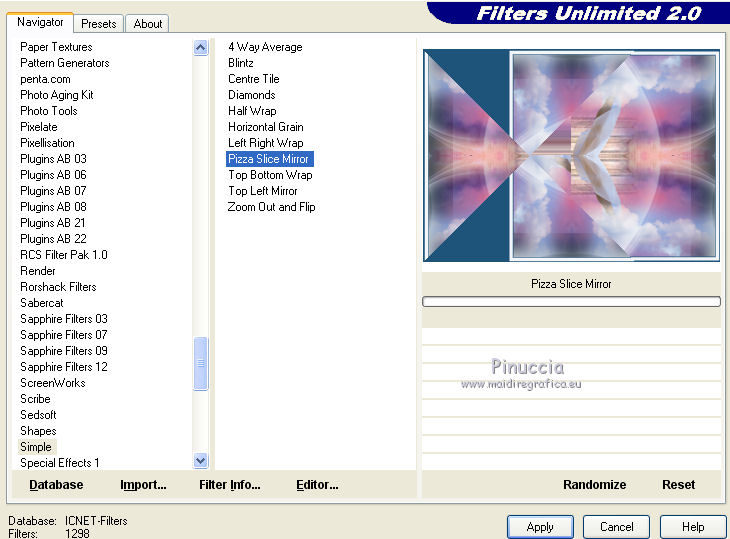Click the Cancel button
The image size is (730, 539).
click(x=616, y=527)
